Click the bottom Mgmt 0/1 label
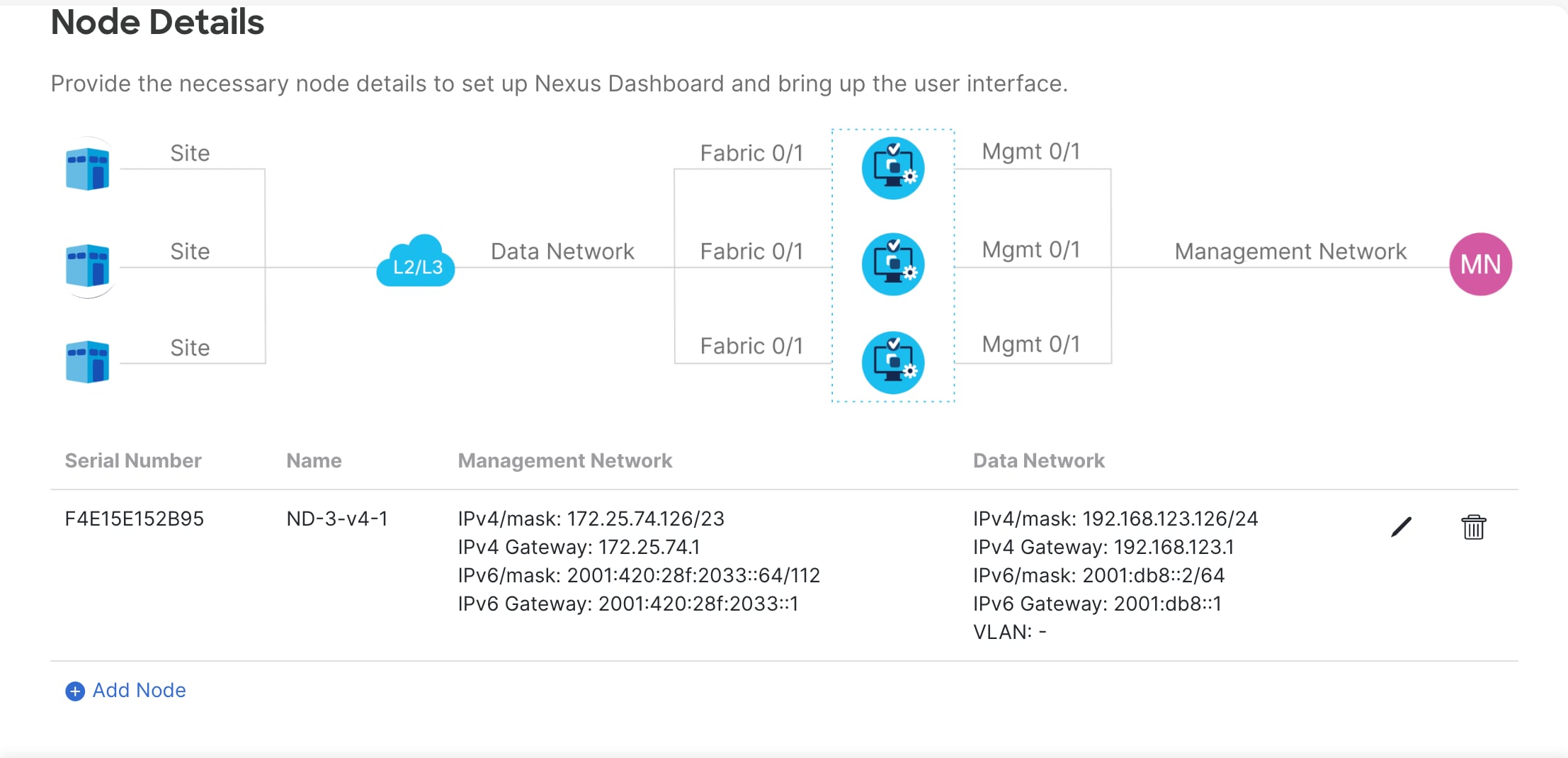The height and width of the screenshot is (758, 1568). click(x=1030, y=344)
